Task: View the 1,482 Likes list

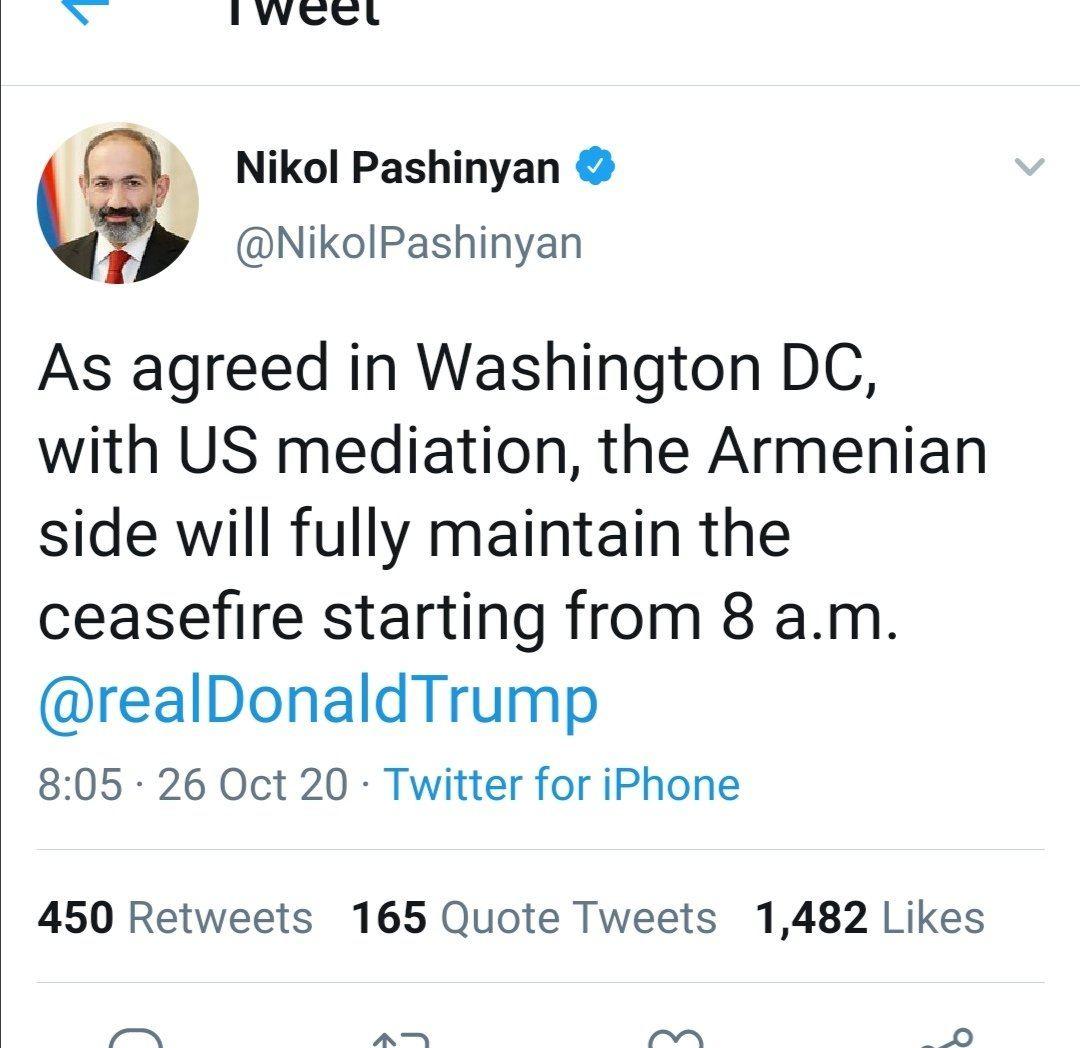Action: [870, 918]
